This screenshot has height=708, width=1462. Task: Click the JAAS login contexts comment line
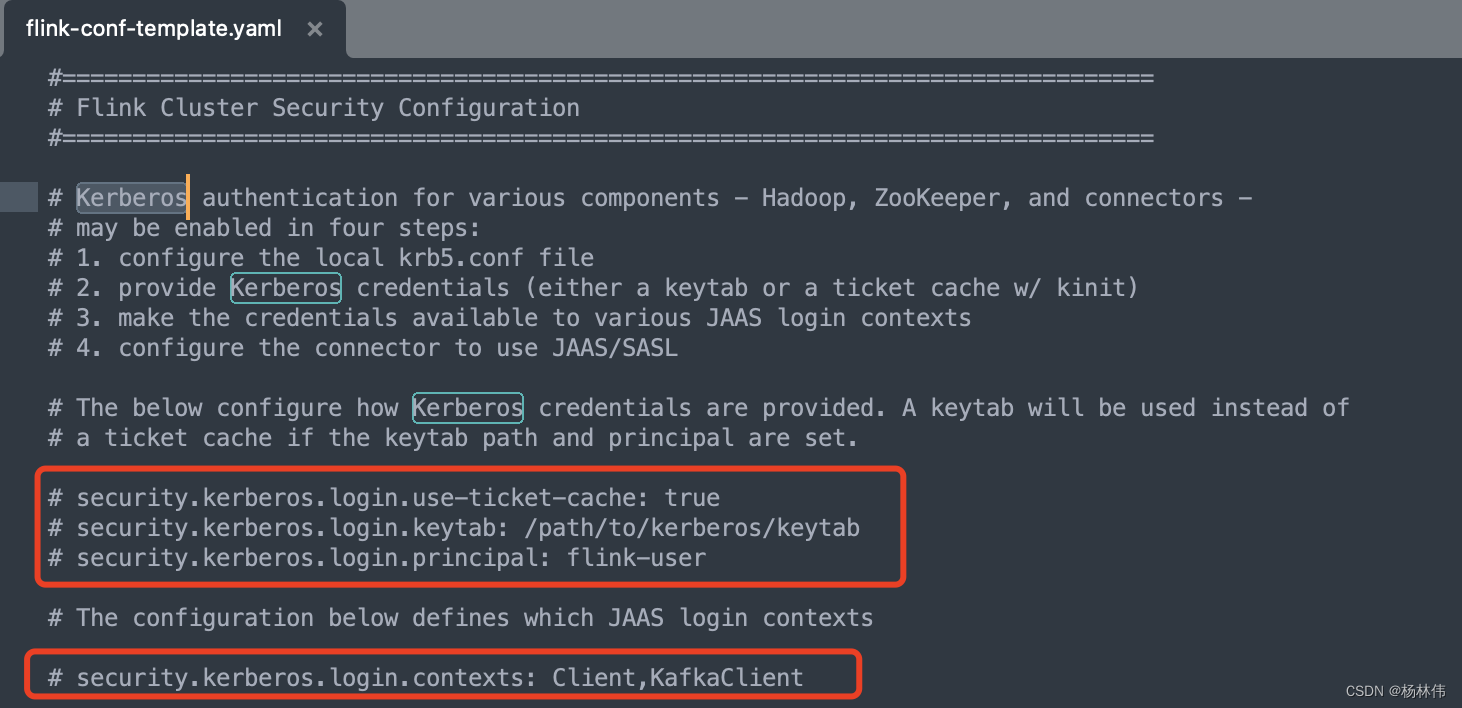460,617
